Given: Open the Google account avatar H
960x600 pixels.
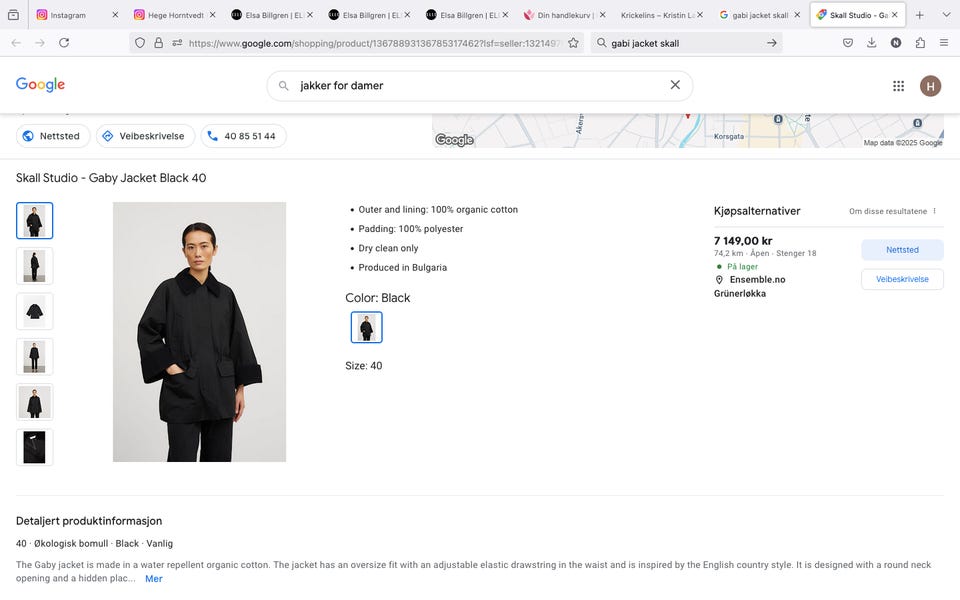Looking at the screenshot, I should 930,86.
